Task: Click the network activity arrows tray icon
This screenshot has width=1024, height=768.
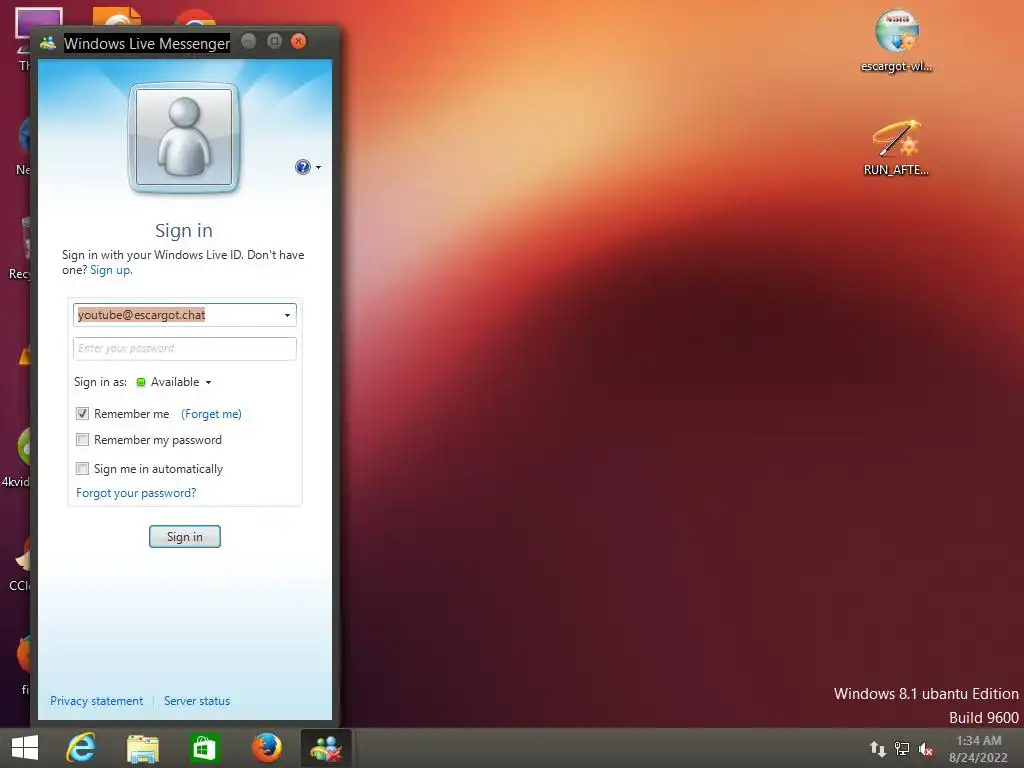Action: 878,749
